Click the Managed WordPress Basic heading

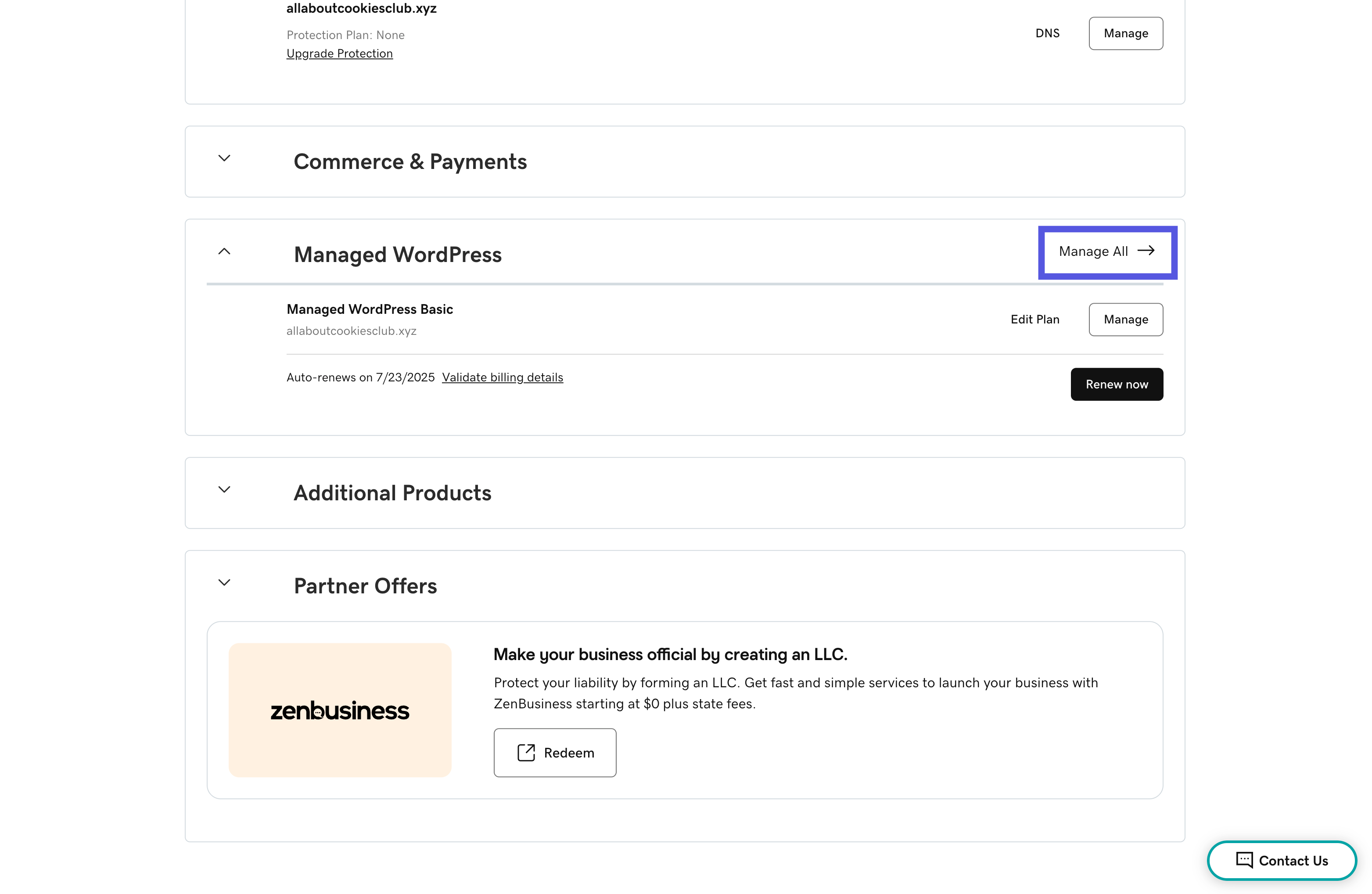coord(370,309)
